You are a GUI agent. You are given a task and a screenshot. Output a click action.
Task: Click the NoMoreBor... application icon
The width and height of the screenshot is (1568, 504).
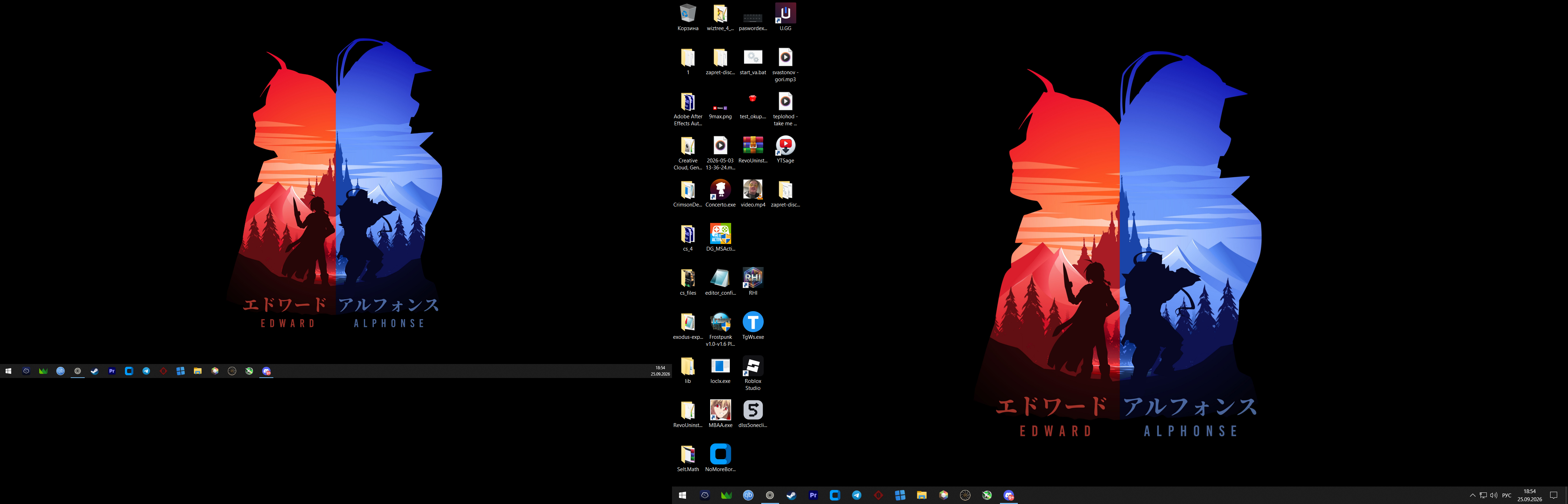[720, 458]
